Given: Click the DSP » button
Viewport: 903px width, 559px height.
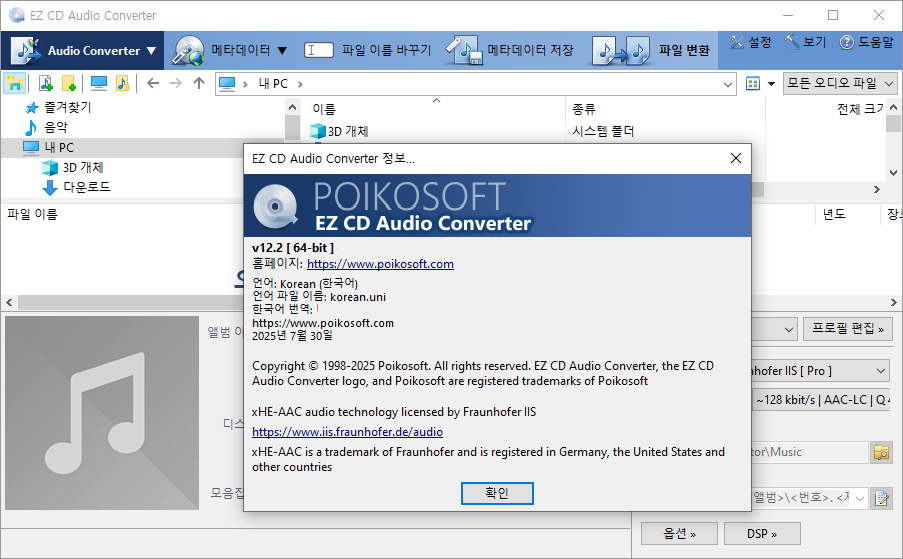Looking at the screenshot, I should pos(762,534).
